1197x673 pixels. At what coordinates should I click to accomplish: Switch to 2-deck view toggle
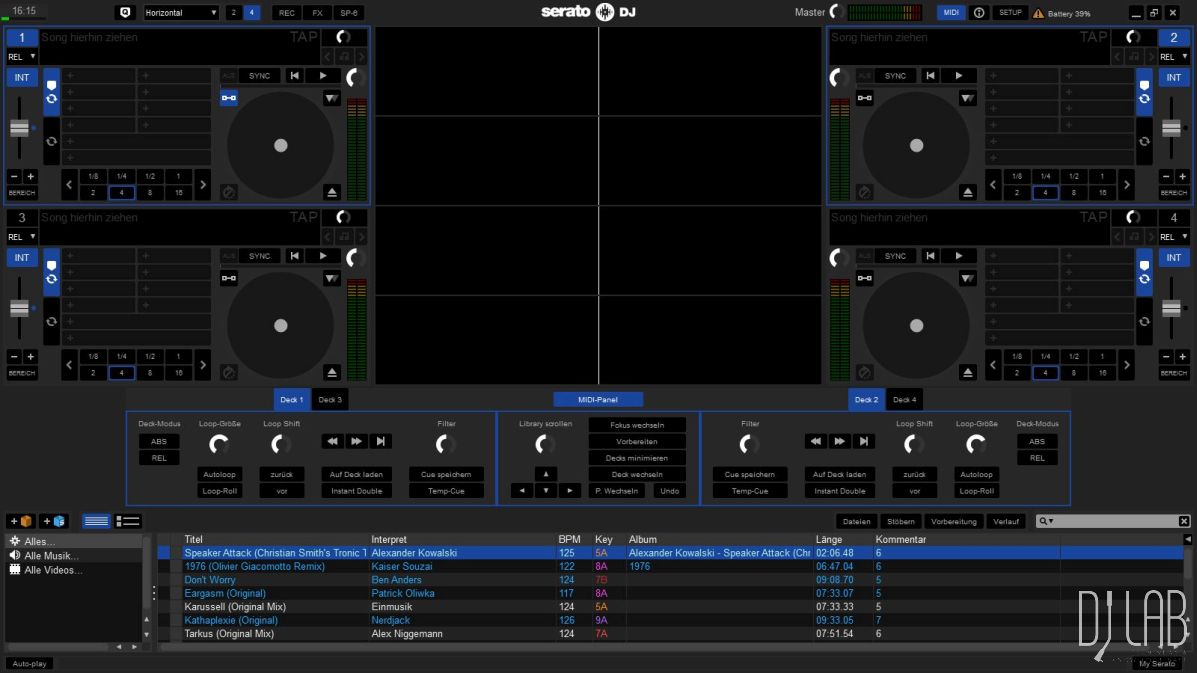pyautogui.click(x=233, y=13)
